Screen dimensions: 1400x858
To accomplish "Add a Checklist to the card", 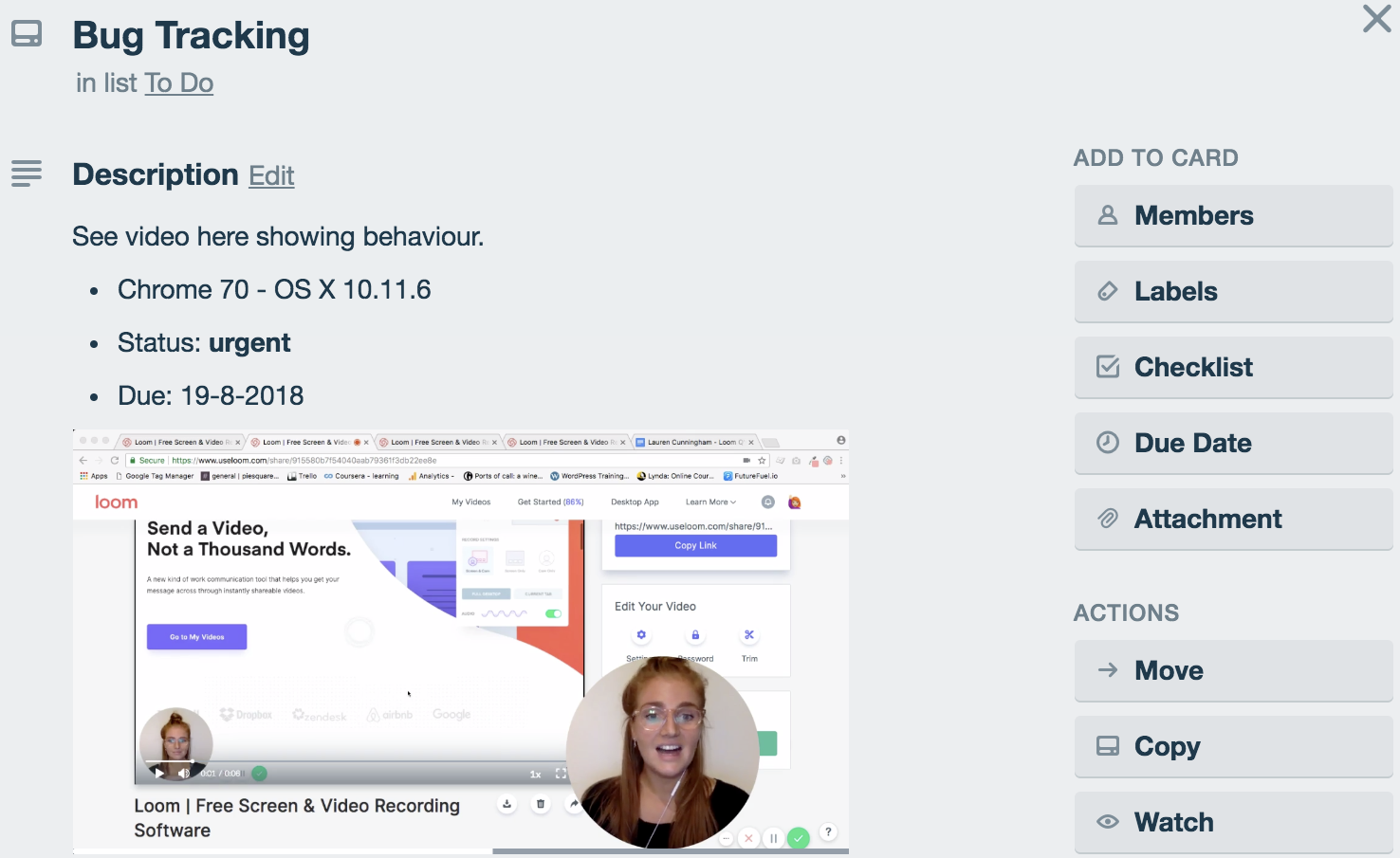I will 1233,368.
